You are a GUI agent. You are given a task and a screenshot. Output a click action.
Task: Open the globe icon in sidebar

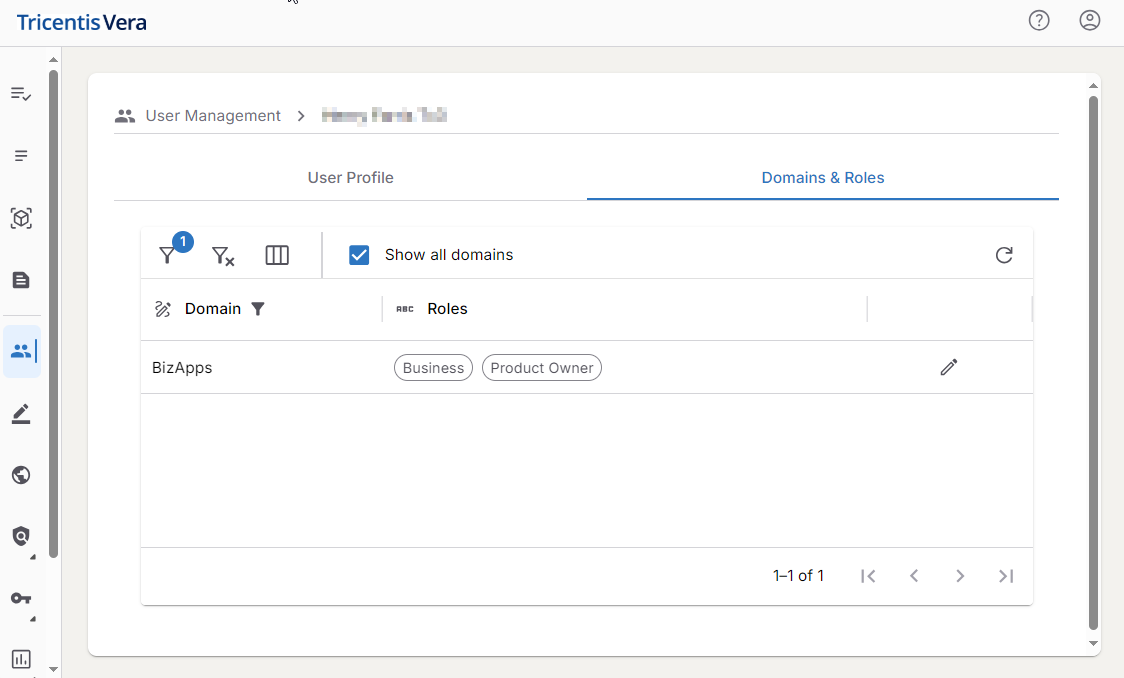[21, 475]
